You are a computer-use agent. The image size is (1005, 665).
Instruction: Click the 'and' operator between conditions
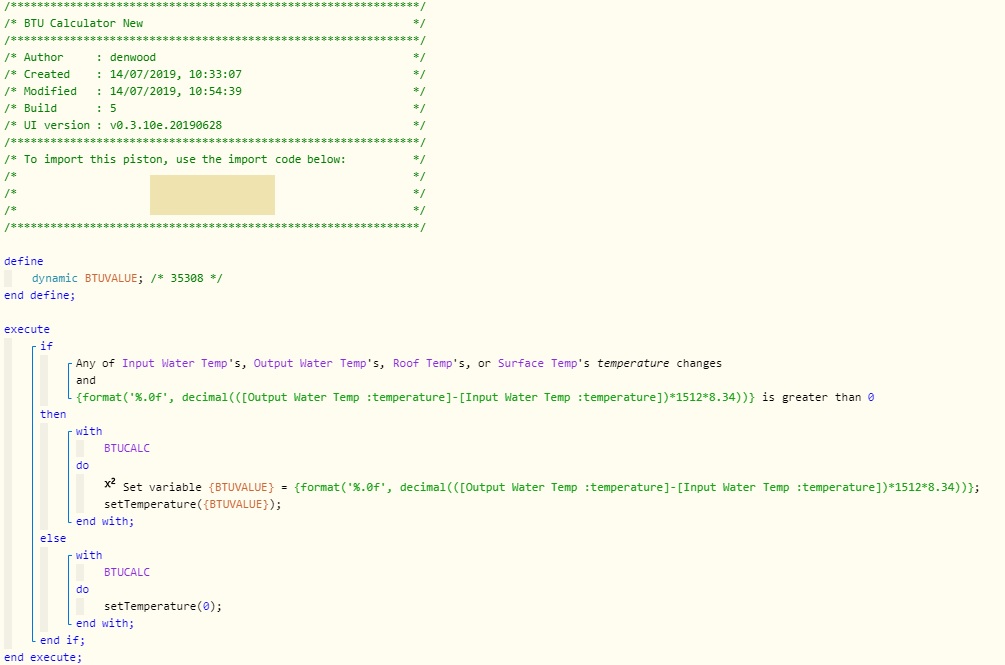(85, 380)
